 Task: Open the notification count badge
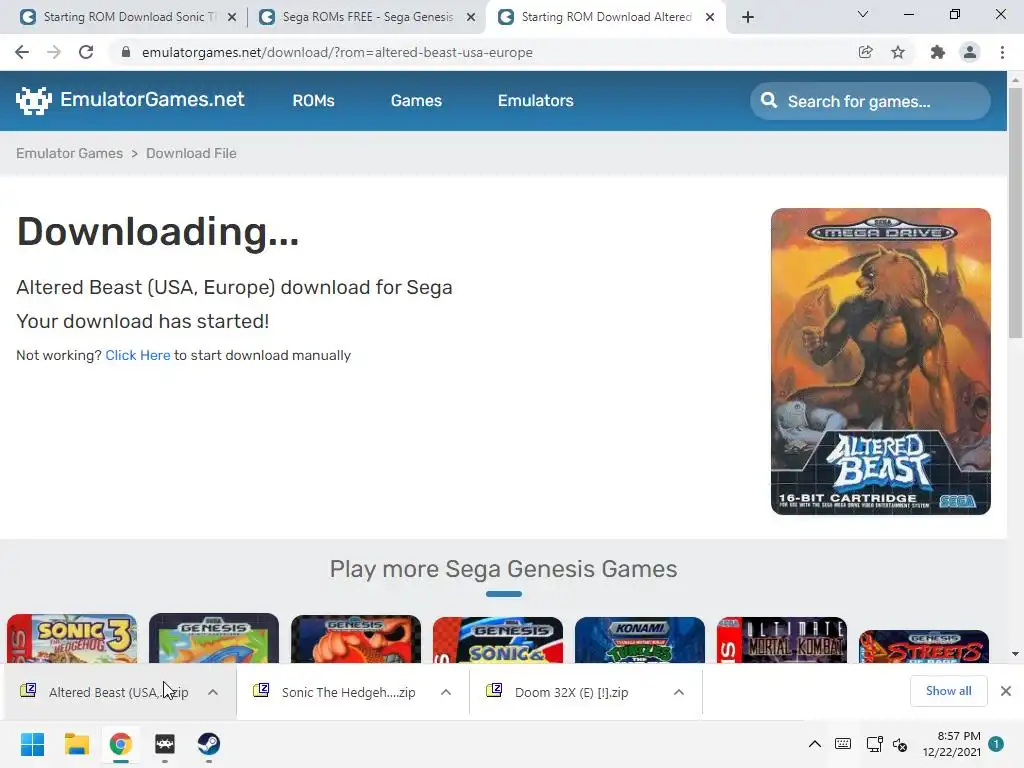996,744
